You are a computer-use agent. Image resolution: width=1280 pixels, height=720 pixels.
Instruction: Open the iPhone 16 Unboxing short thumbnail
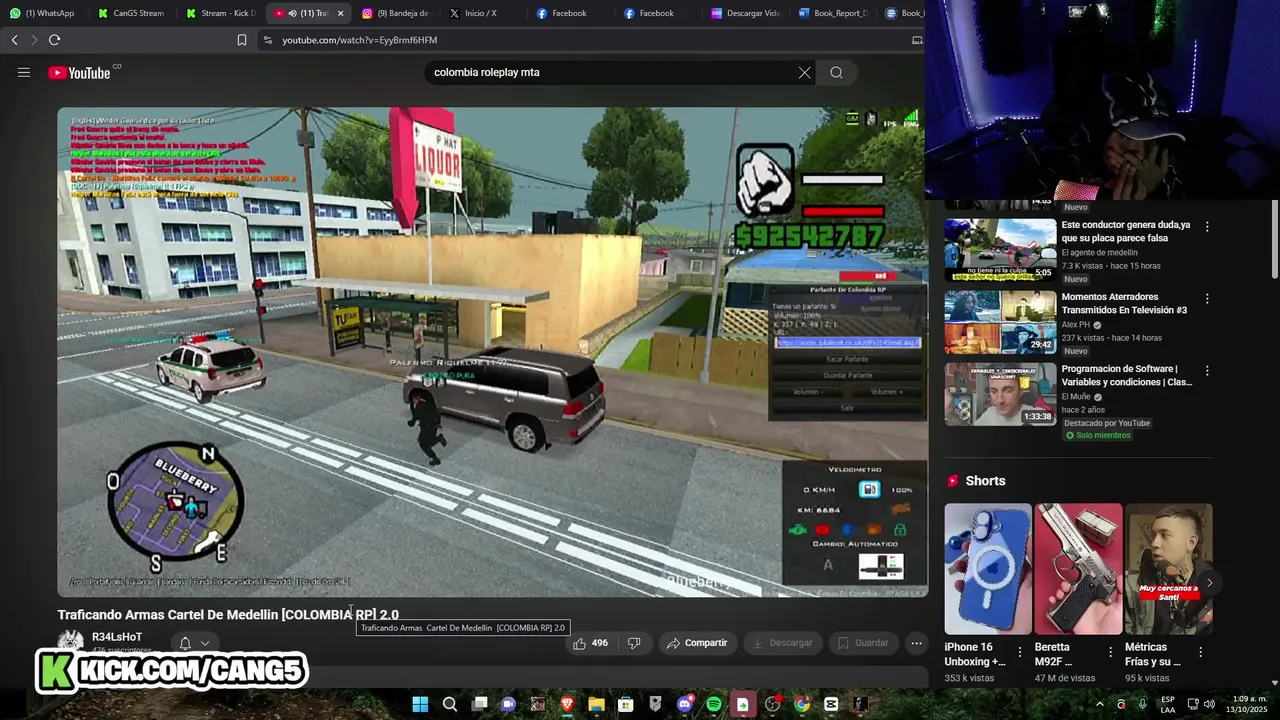coord(988,568)
